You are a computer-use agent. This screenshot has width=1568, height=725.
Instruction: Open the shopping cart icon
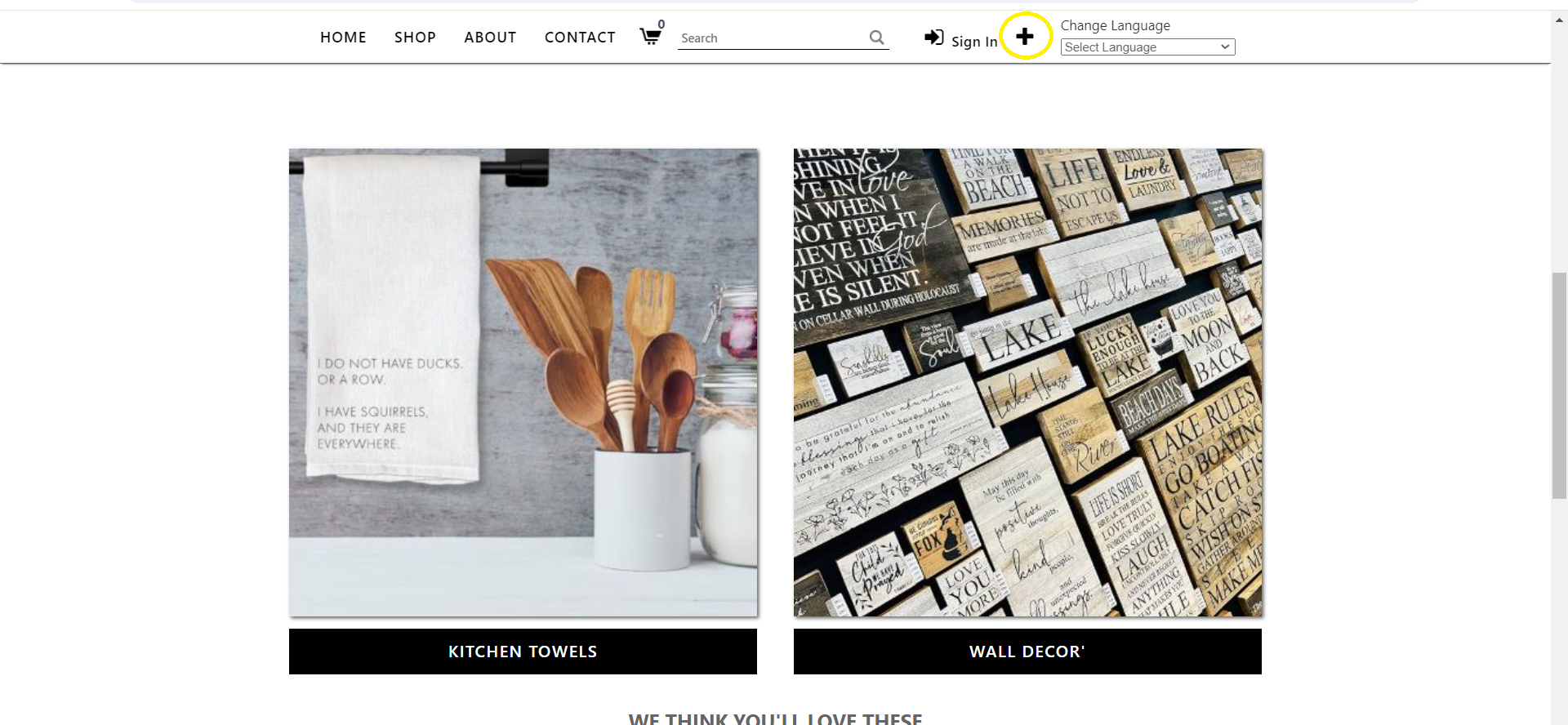click(x=650, y=37)
